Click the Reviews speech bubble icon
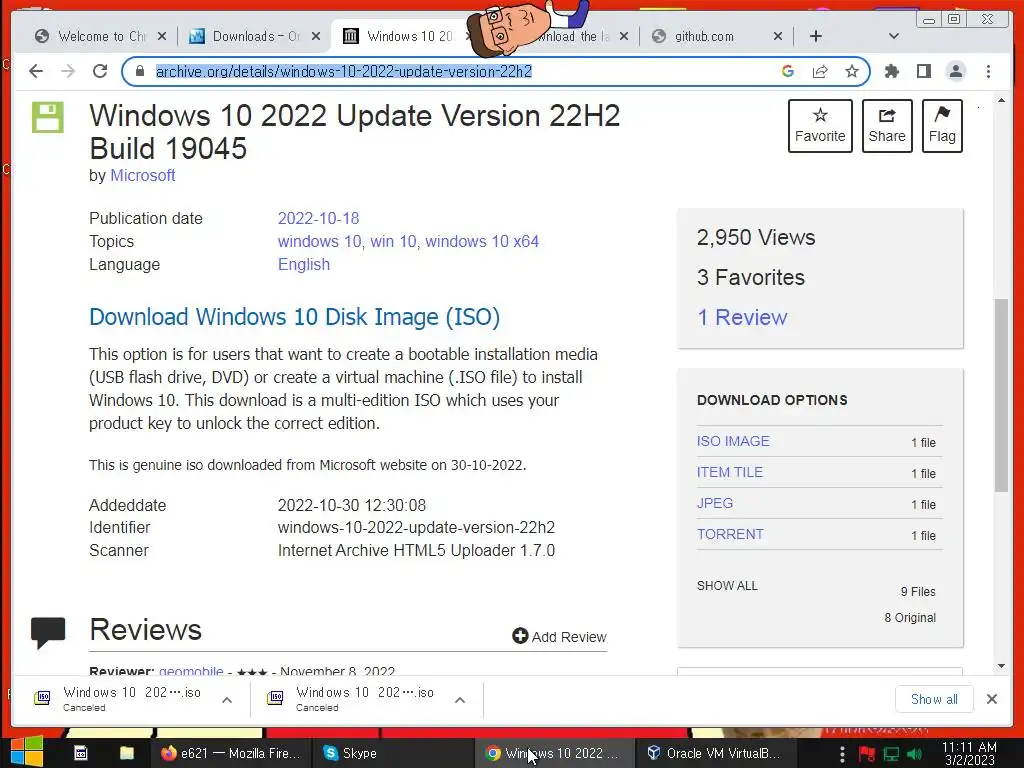 [48, 632]
